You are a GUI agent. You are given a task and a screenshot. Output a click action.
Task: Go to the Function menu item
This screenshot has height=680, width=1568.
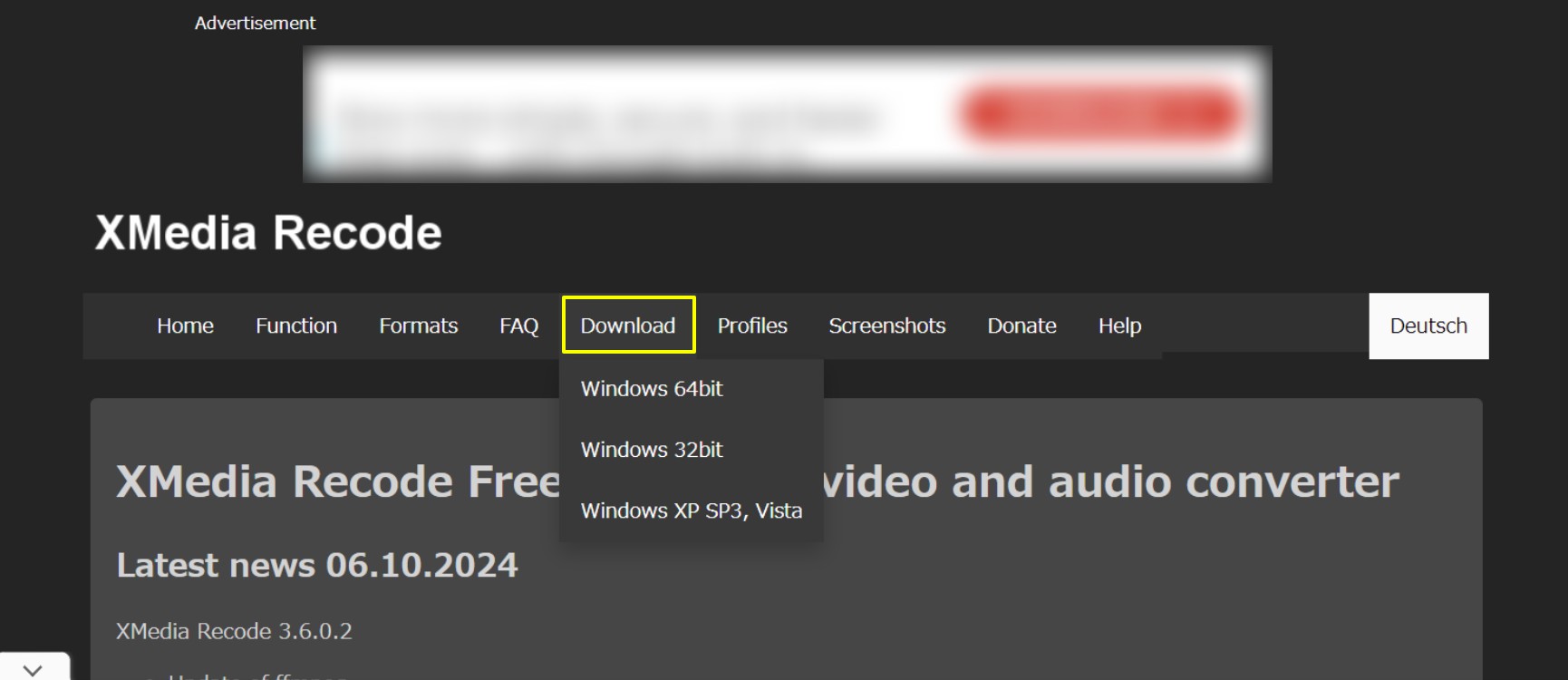296,325
